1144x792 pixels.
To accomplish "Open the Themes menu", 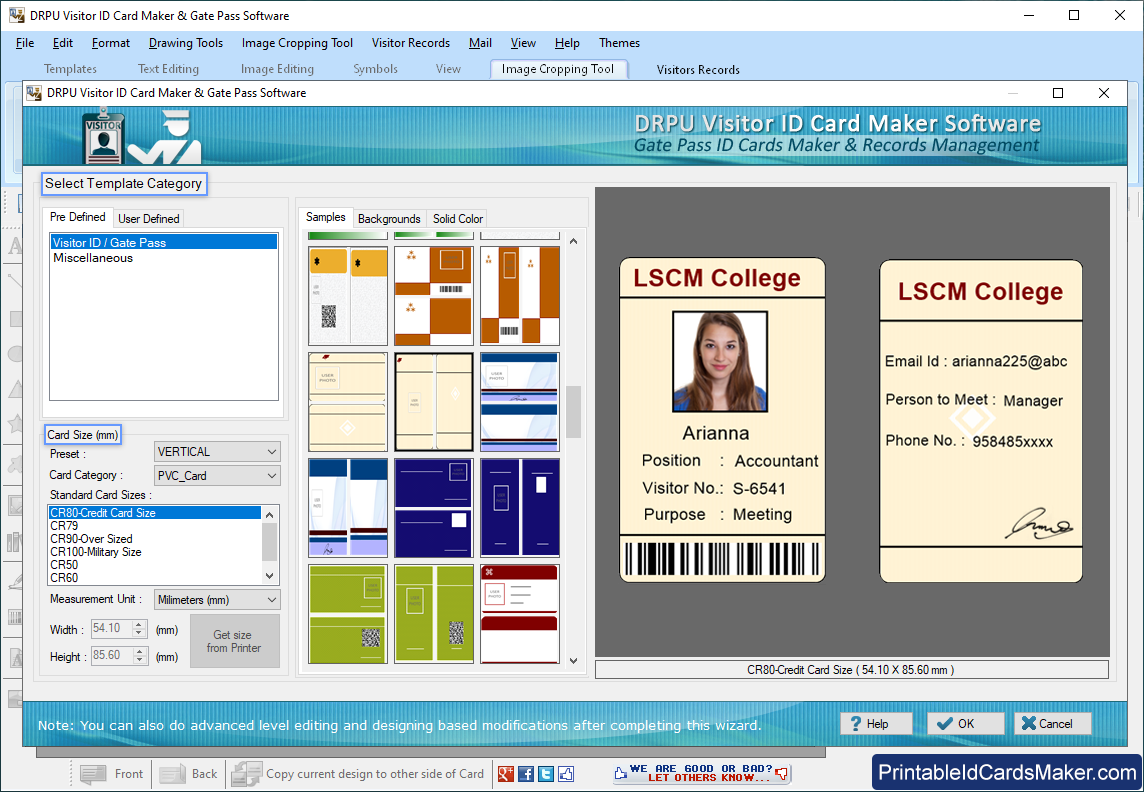I will (619, 43).
